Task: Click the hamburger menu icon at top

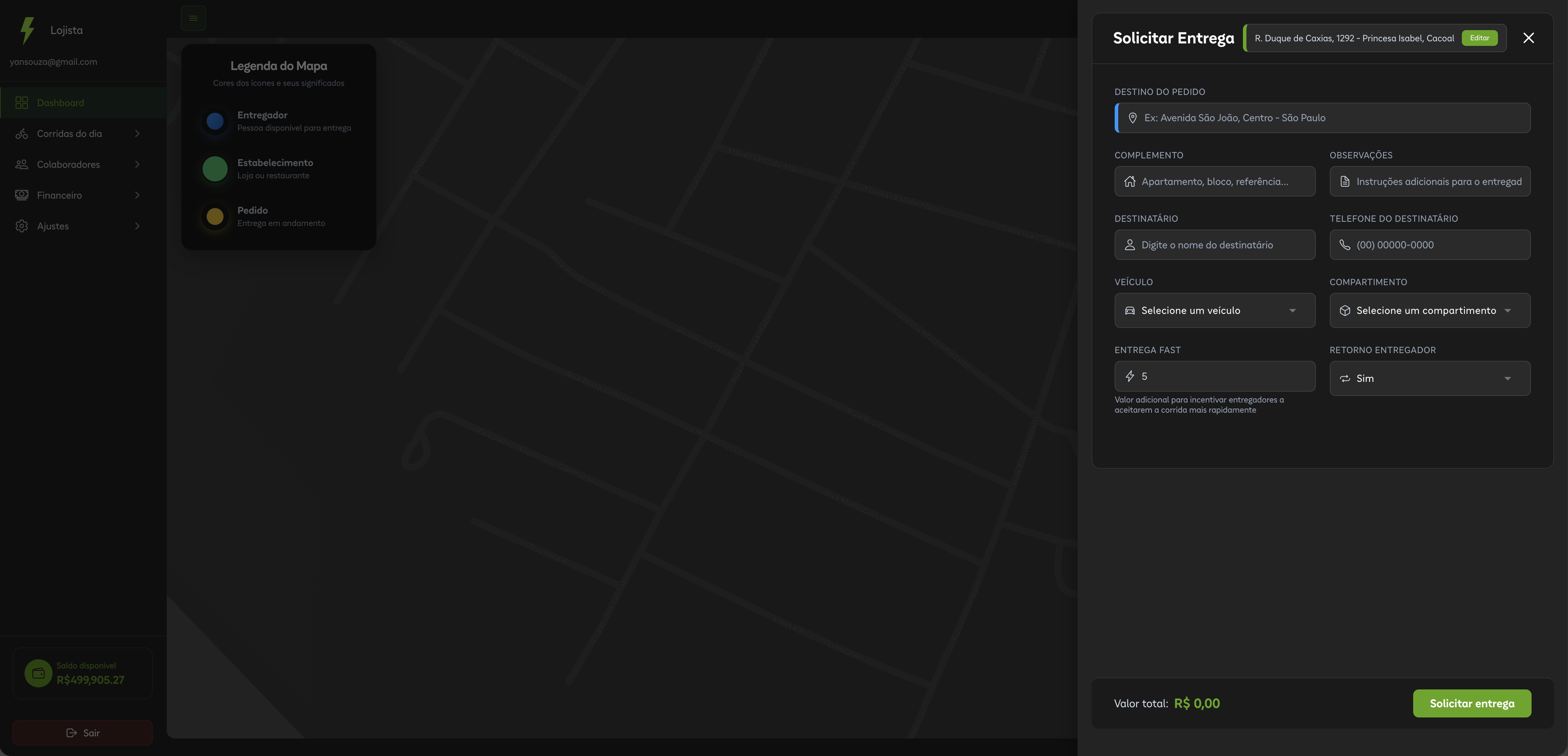Action: point(193,18)
